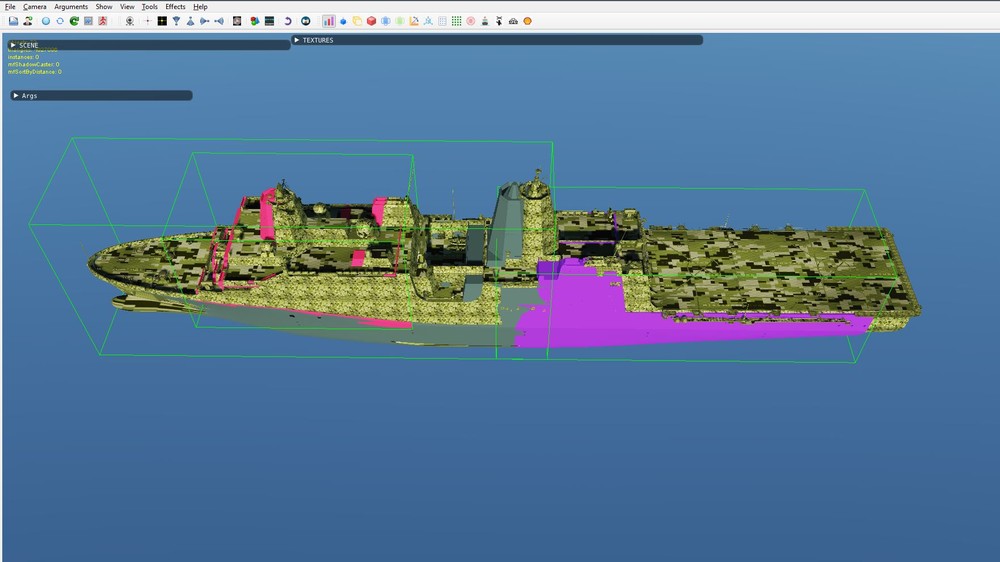Screen dimensions: 1000x562
Task: Open the Arguments menu
Action: click(71, 6)
